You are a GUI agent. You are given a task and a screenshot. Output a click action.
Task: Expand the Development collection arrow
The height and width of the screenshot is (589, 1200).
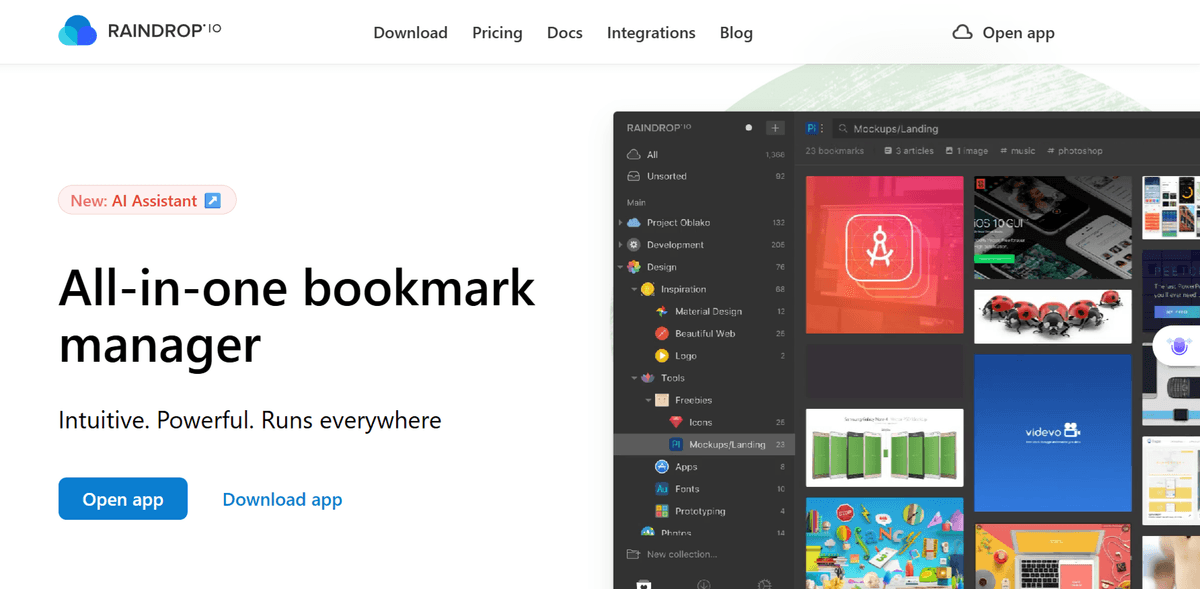(620, 245)
